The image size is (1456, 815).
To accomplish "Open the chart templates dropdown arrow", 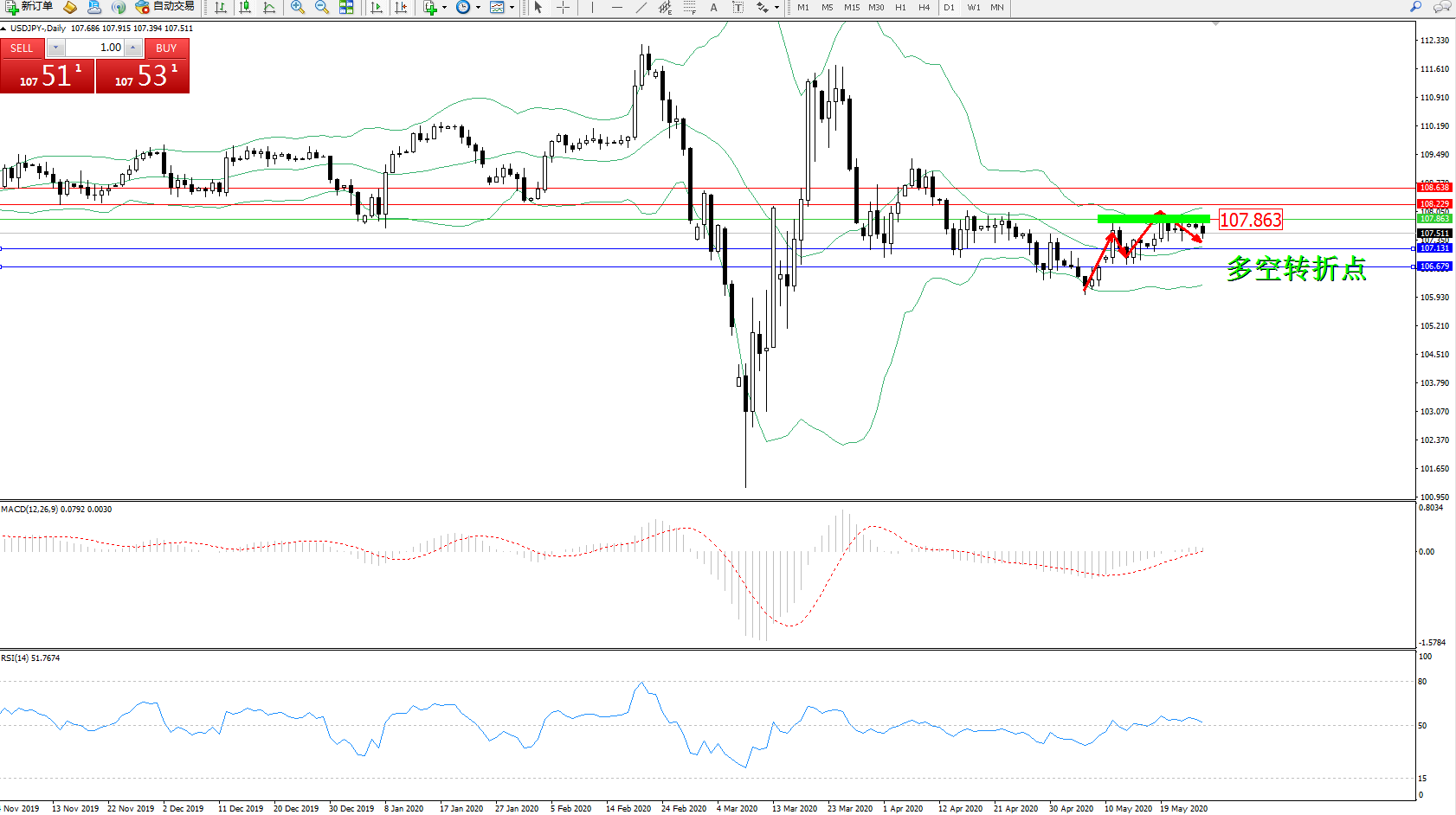I will pos(512,7).
